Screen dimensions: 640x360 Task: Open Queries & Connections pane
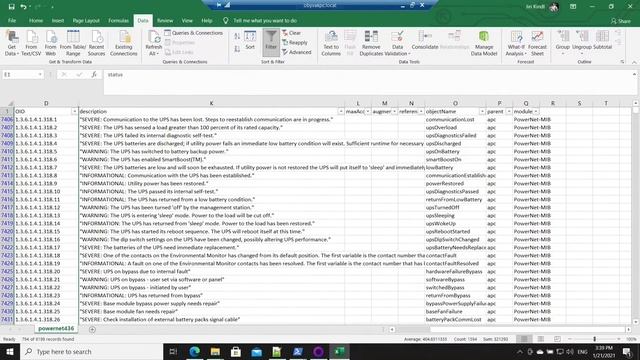(193, 33)
